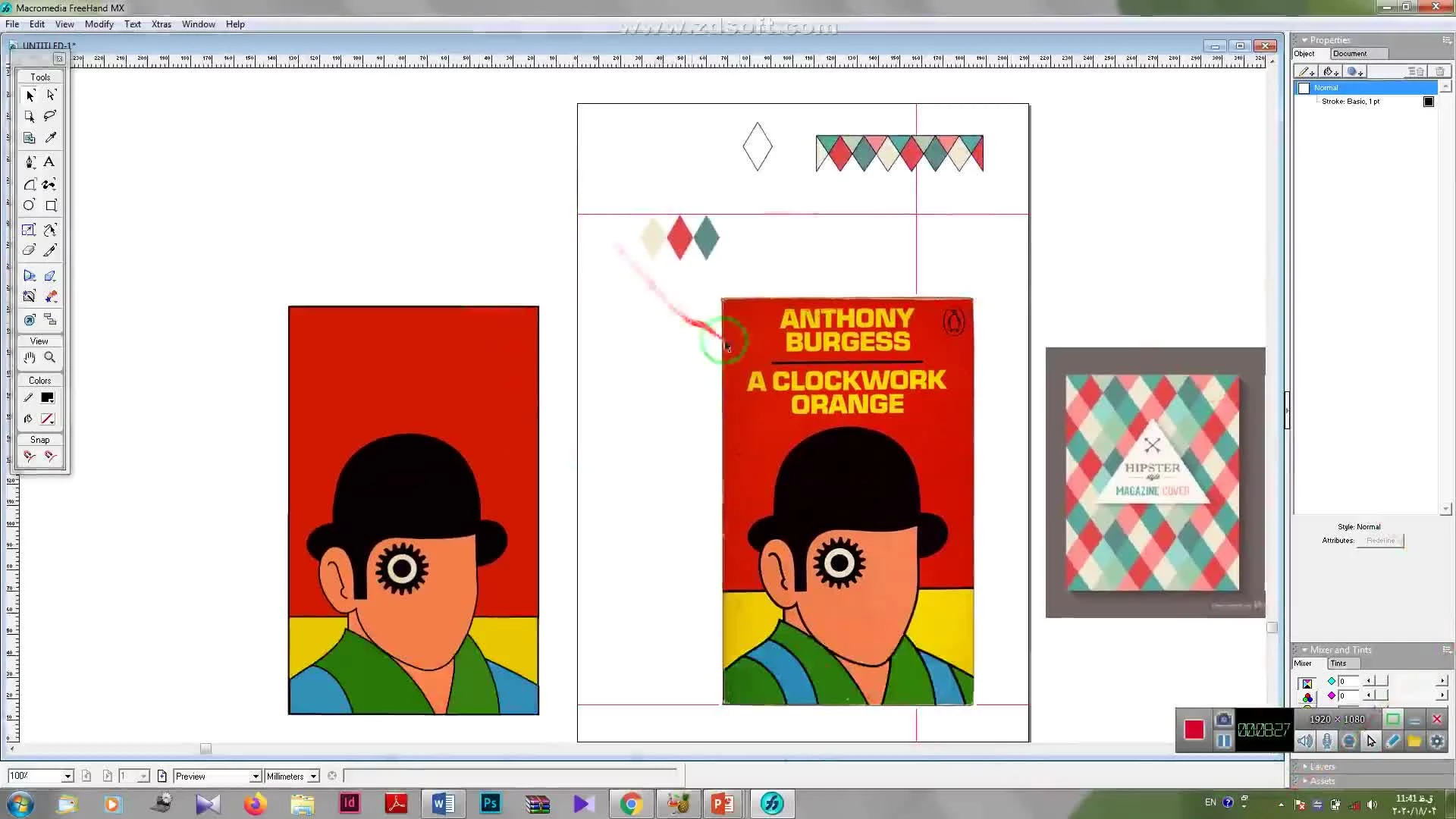Select the Zoom magnifier tool
The height and width of the screenshot is (819, 1456).
point(50,357)
